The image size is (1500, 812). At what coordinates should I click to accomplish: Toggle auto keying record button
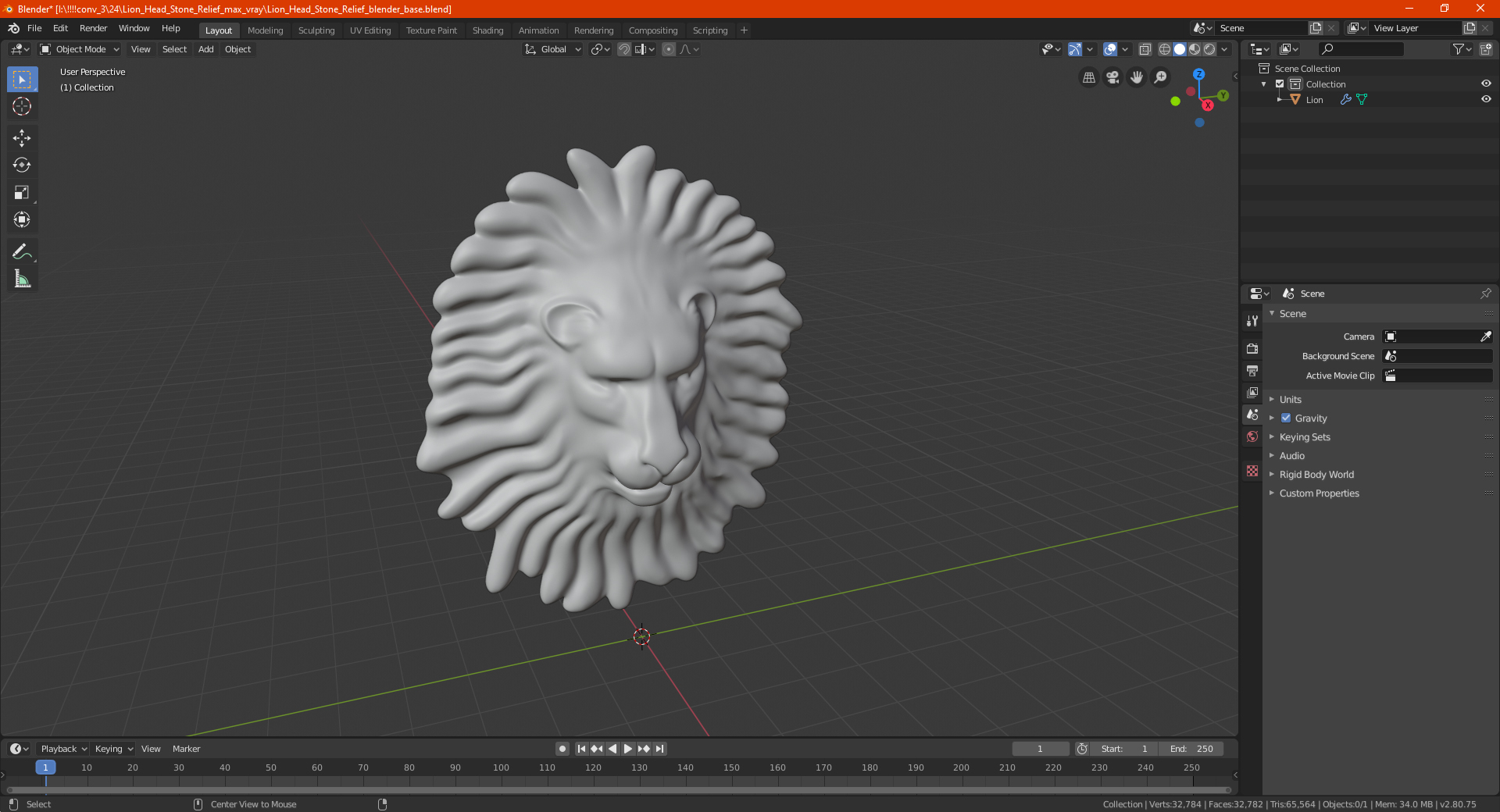[562, 749]
